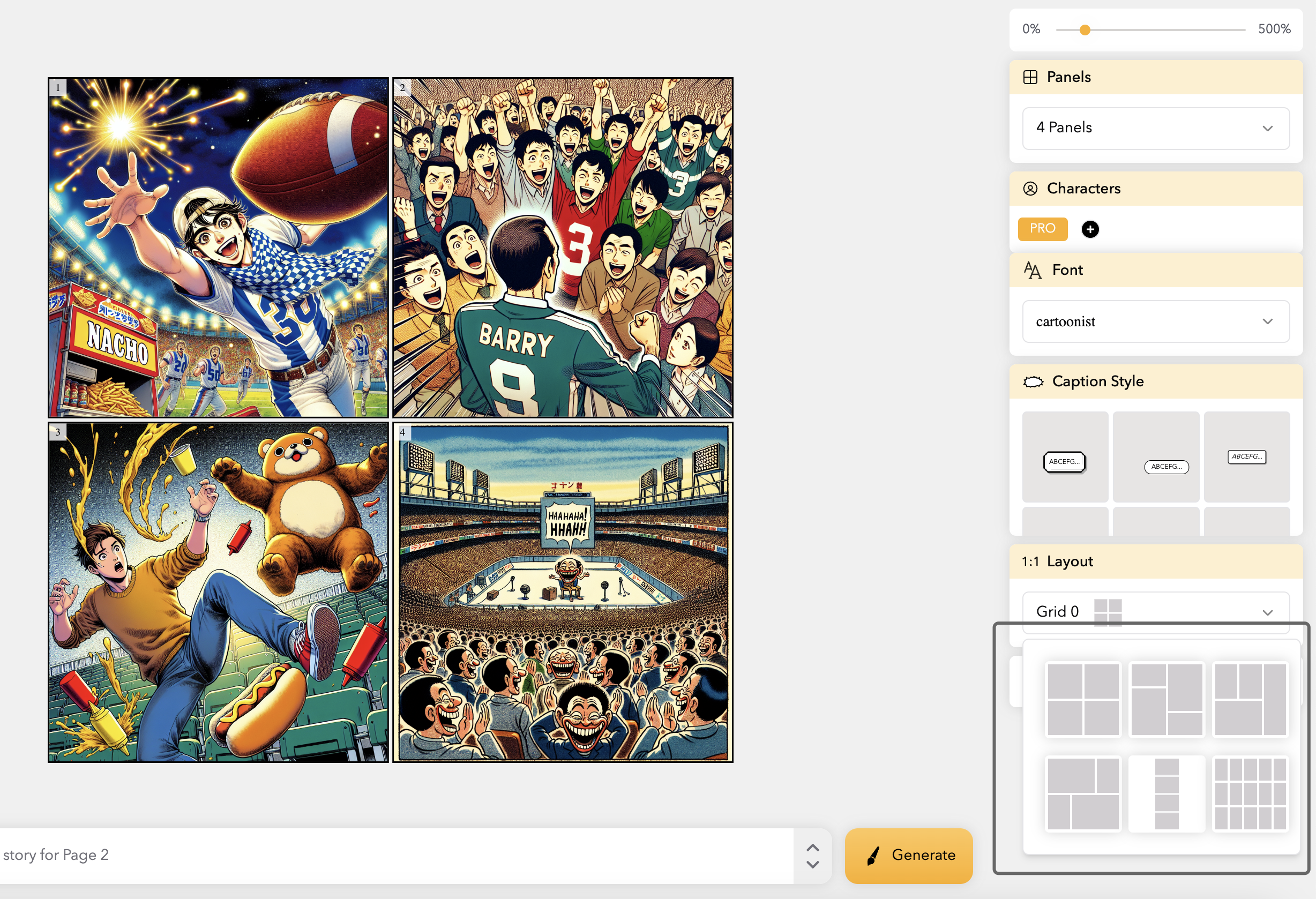
Task: Go to next page with down arrow
Action: pos(813,865)
